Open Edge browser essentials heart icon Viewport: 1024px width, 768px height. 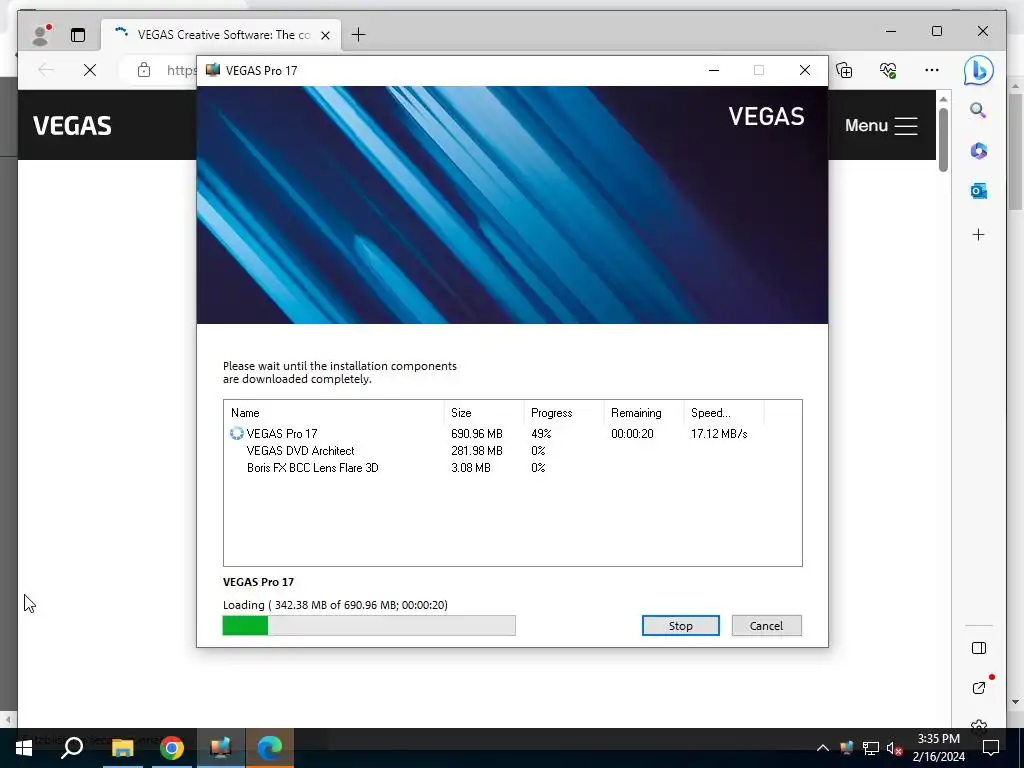pyautogui.click(x=888, y=70)
